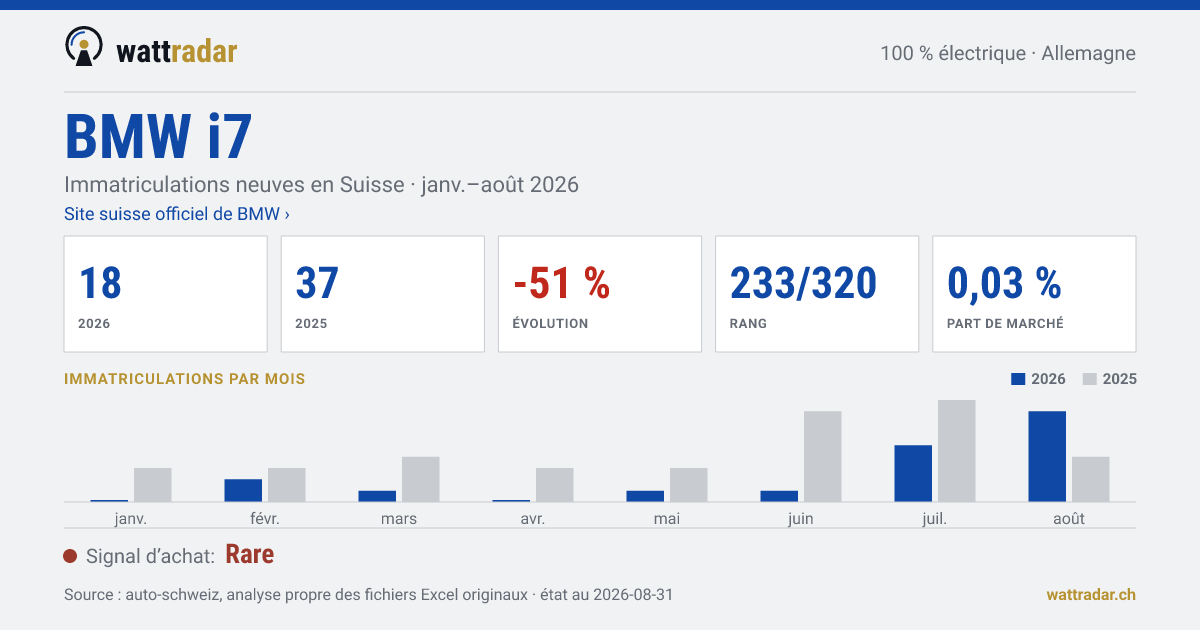Screen dimensions: 1200x630
Task: Click the 'juin' month axis label
Action: pyautogui.click(x=801, y=518)
